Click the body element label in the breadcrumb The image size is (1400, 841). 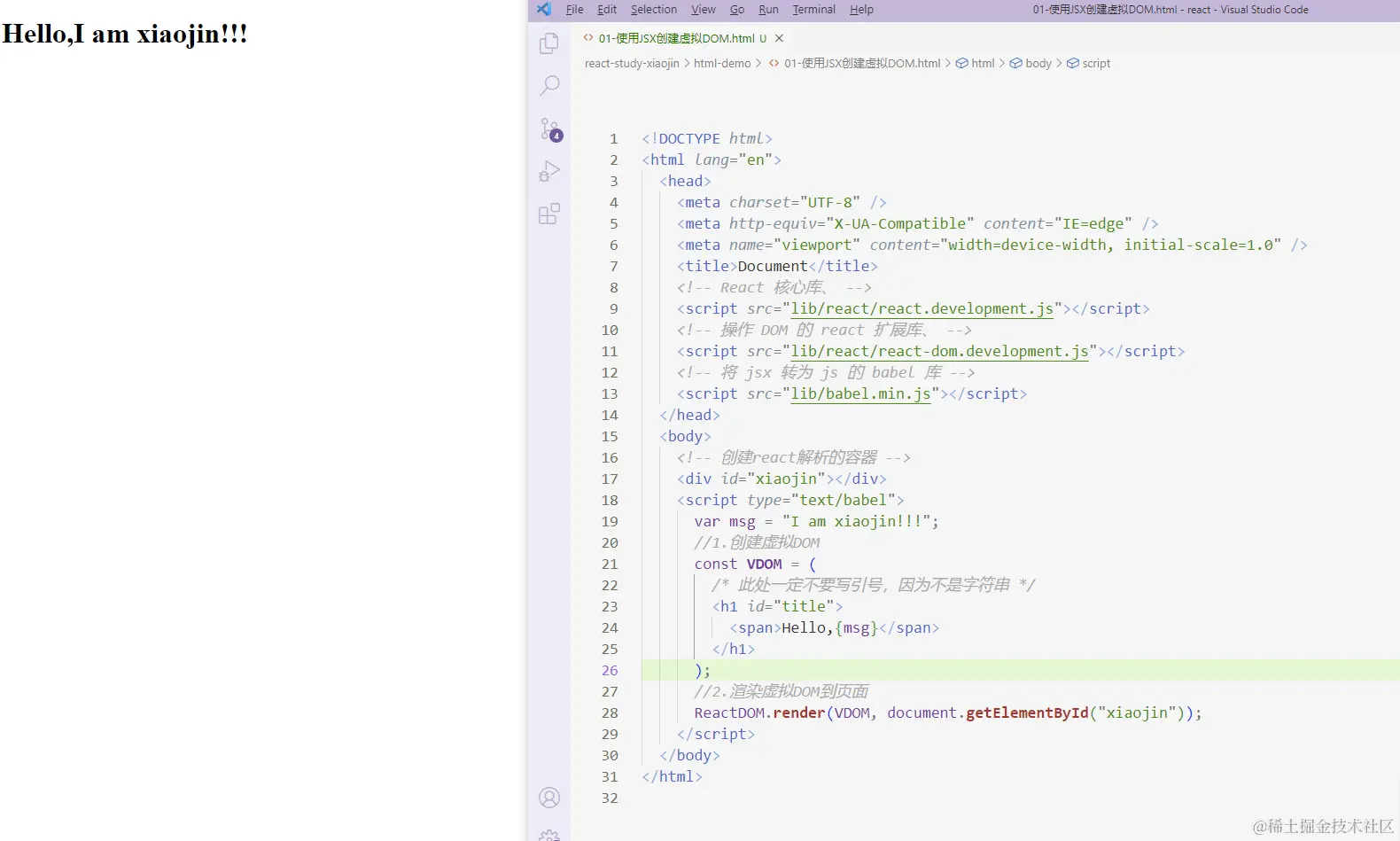1038,63
